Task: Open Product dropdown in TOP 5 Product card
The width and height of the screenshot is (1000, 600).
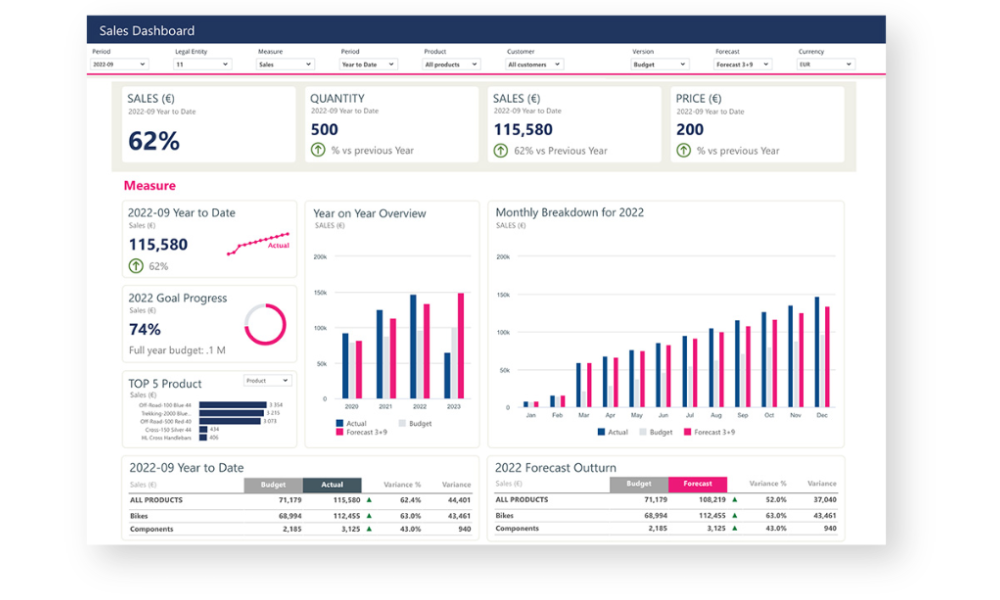Action: pos(267,381)
